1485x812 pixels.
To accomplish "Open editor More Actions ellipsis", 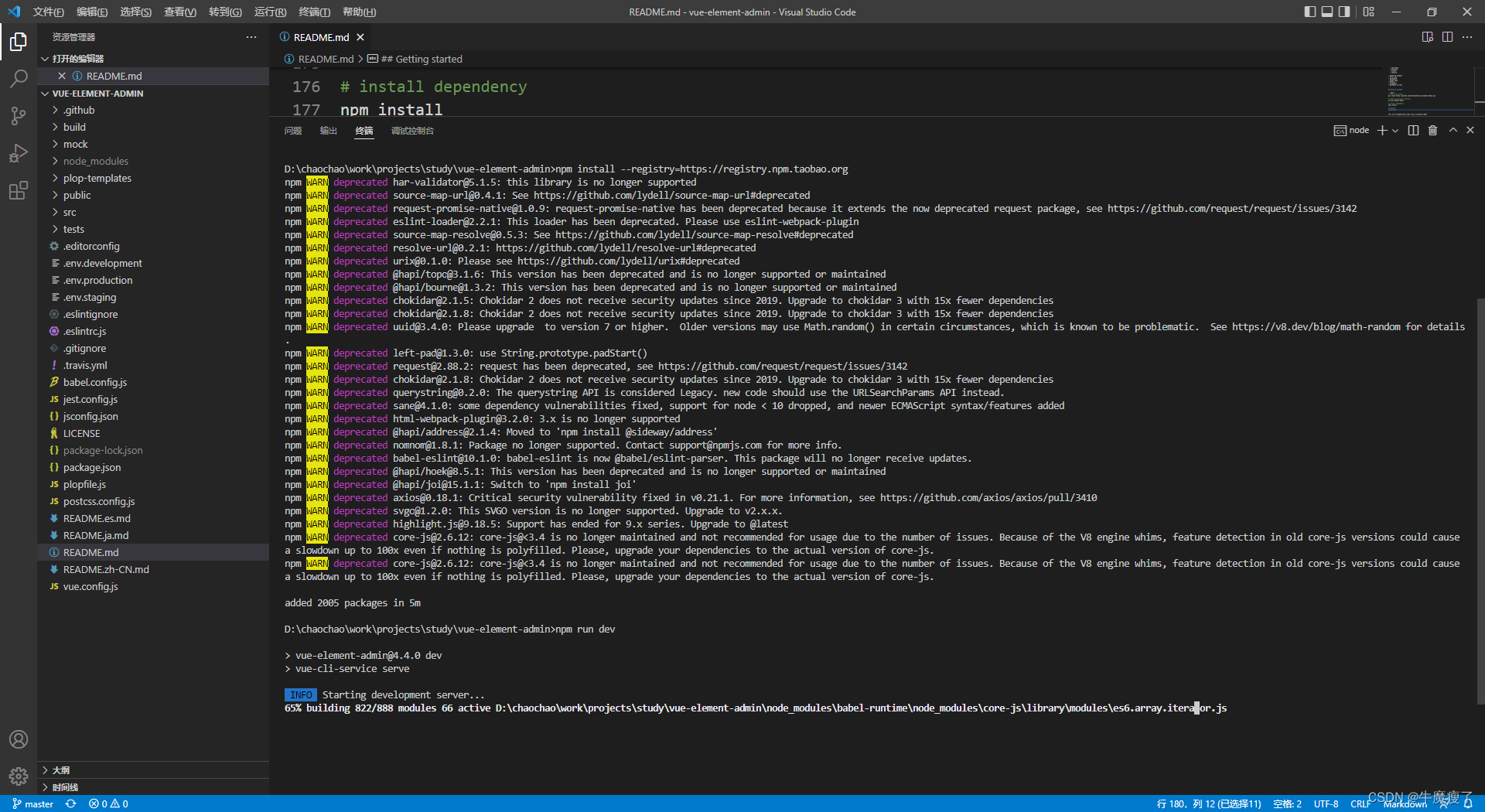I will (1467, 37).
